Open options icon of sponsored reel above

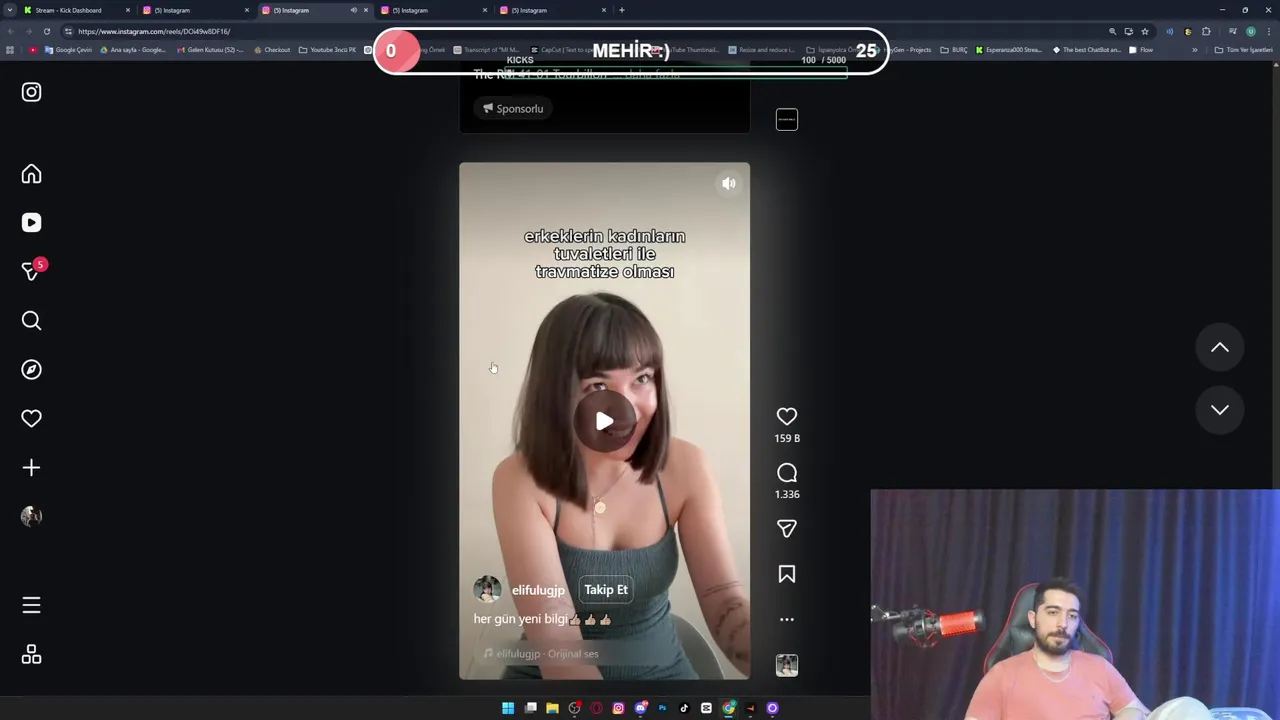787,120
